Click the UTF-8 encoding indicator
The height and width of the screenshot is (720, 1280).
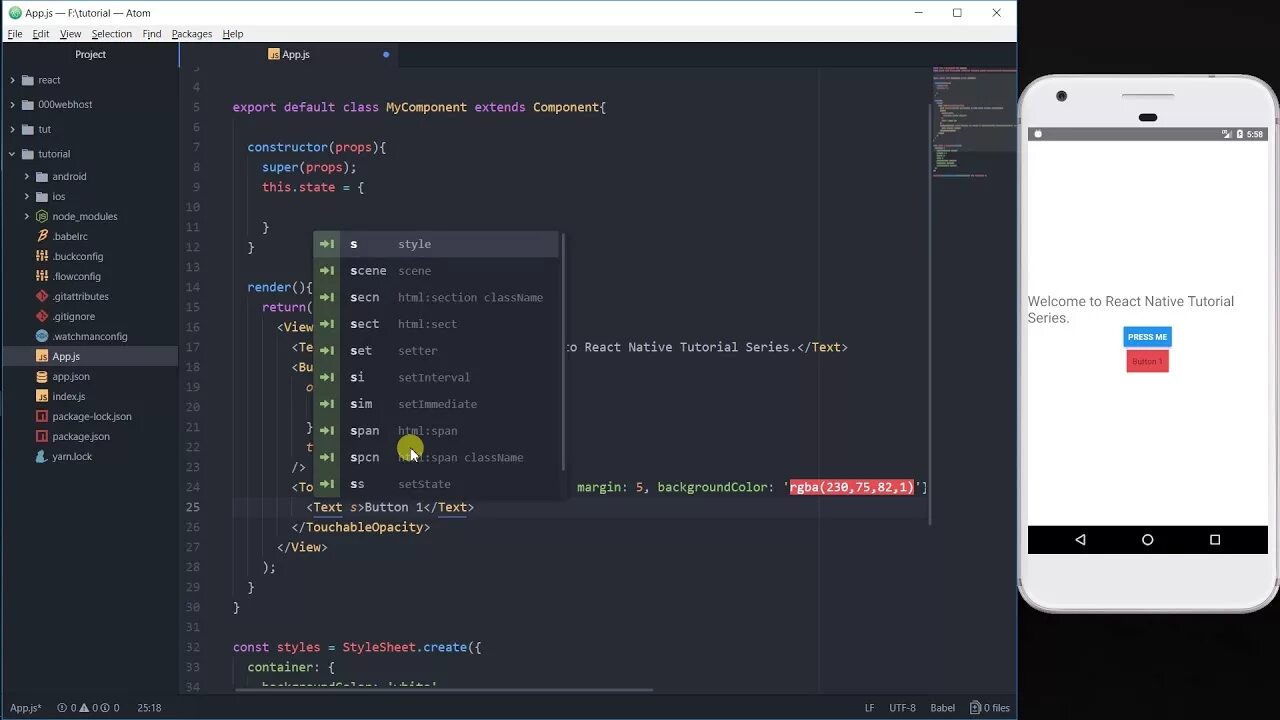[902, 707]
